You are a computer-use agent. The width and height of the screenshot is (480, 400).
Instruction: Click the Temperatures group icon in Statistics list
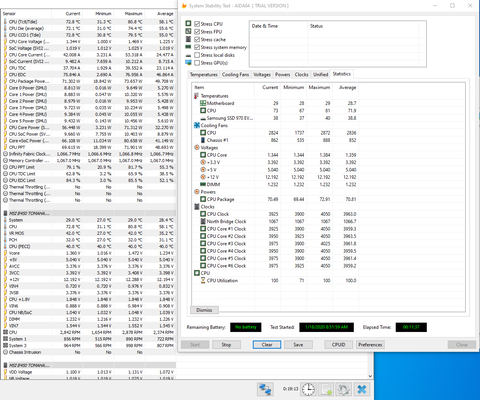click(197, 96)
